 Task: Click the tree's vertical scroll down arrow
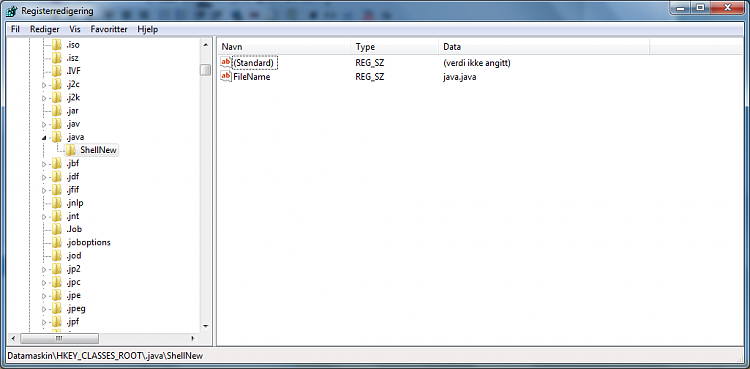point(206,326)
